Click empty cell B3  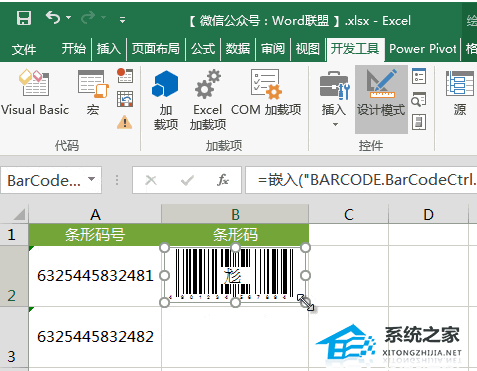(x=235, y=337)
